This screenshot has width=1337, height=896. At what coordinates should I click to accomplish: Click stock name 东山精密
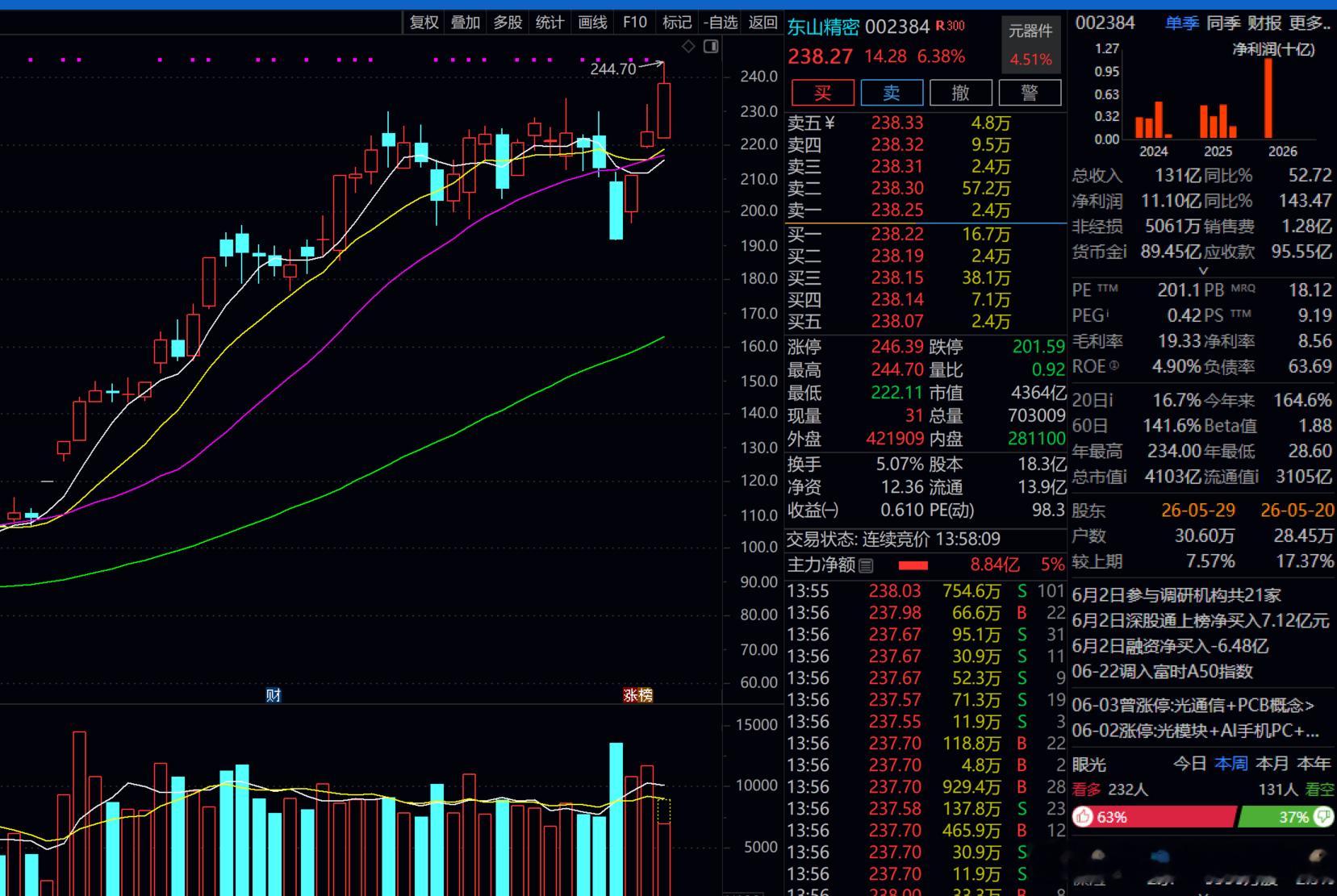[x=823, y=27]
